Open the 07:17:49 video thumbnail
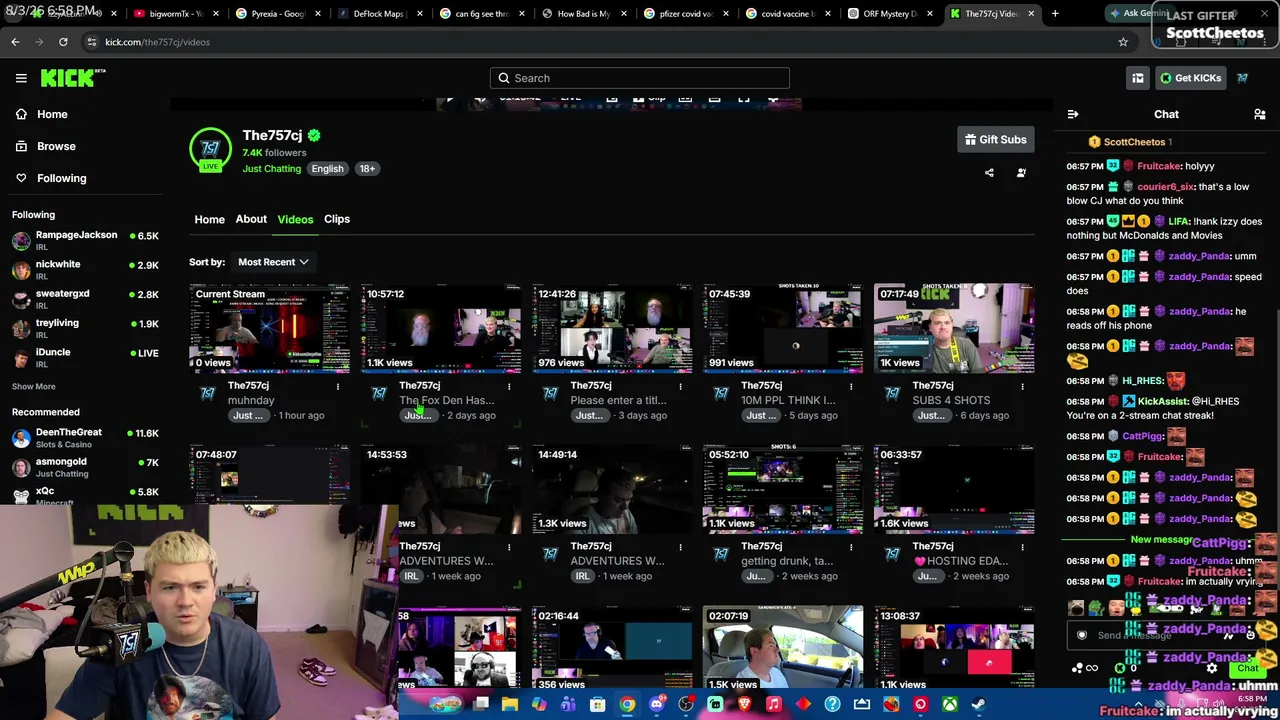 tap(954, 328)
